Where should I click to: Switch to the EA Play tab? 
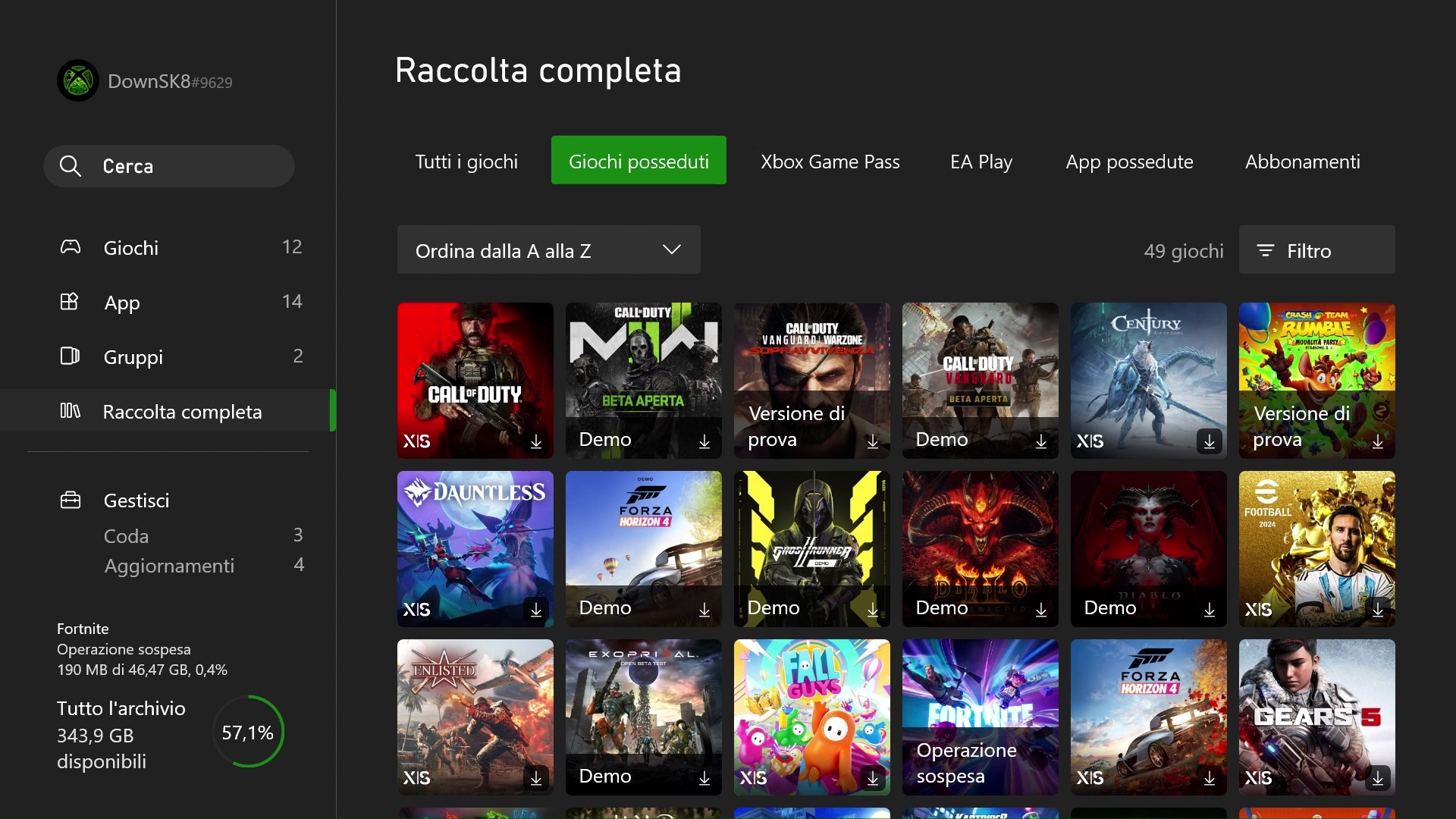(981, 161)
